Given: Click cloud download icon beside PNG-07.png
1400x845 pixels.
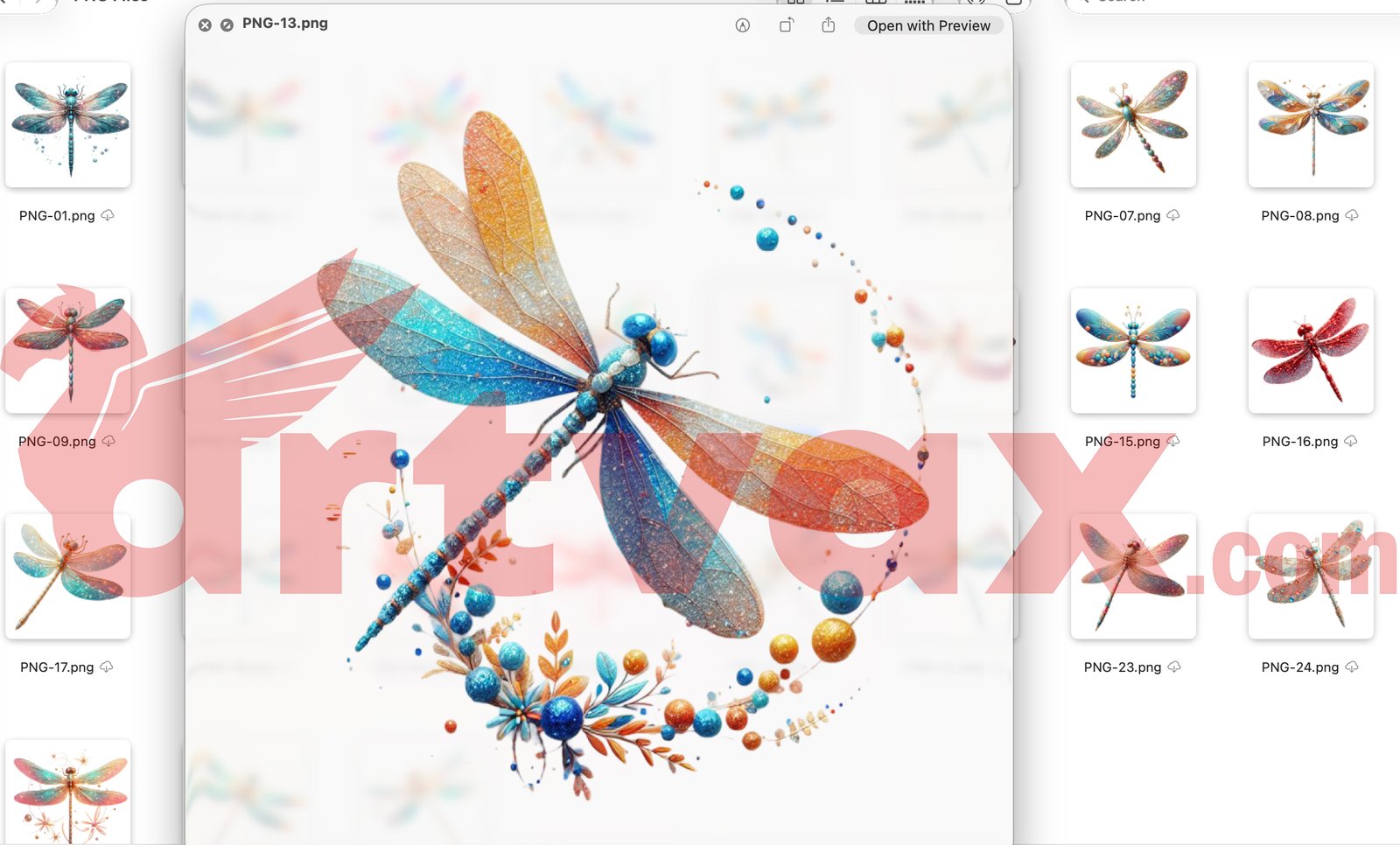Looking at the screenshot, I should pos(1173,215).
